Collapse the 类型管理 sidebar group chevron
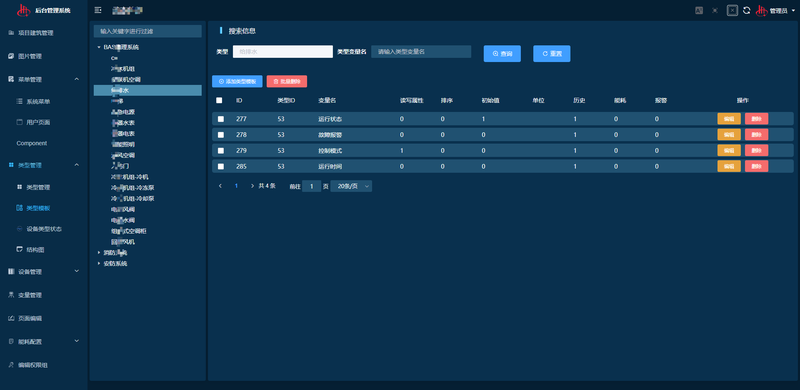 [77, 165]
